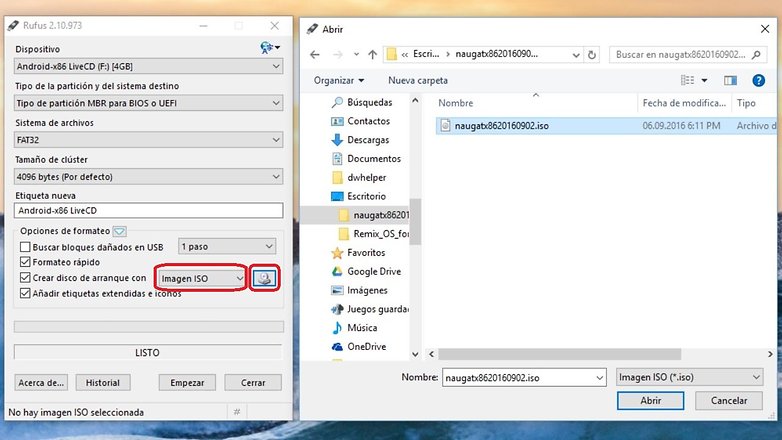Click Acerca de... button
782x440 pixels.
[41, 383]
